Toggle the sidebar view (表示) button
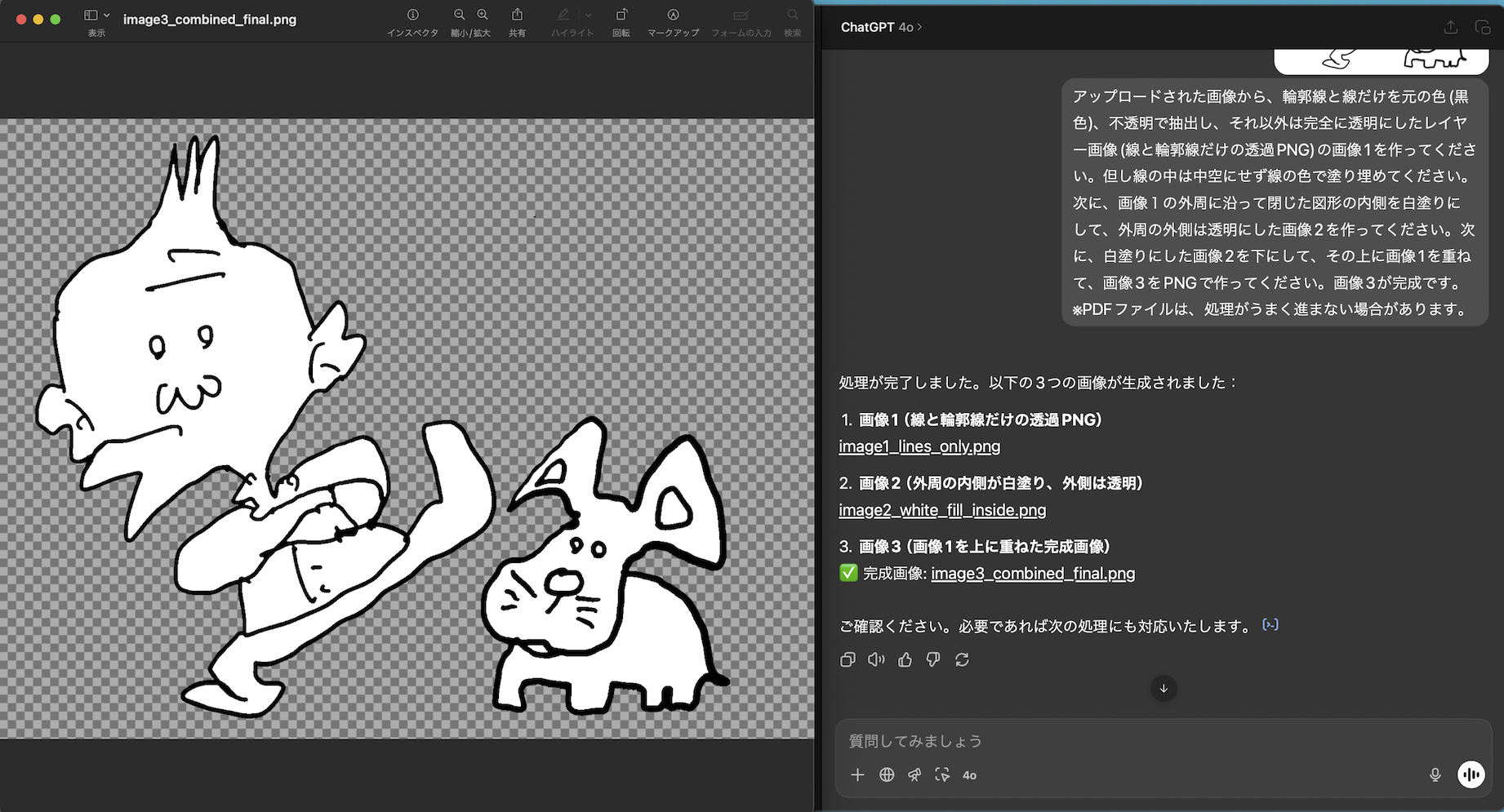The height and width of the screenshot is (812, 1504). [91, 16]
